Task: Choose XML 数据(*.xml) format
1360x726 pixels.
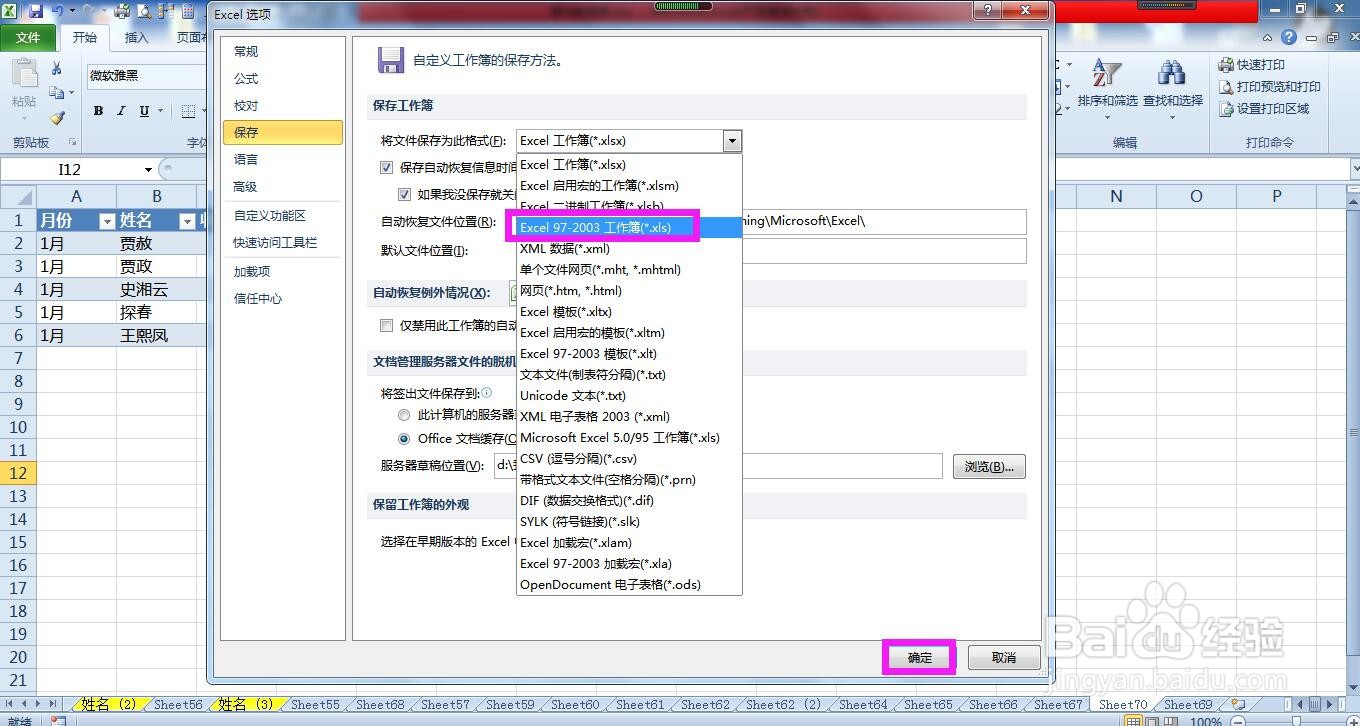Action: click(x=629, y=248)
